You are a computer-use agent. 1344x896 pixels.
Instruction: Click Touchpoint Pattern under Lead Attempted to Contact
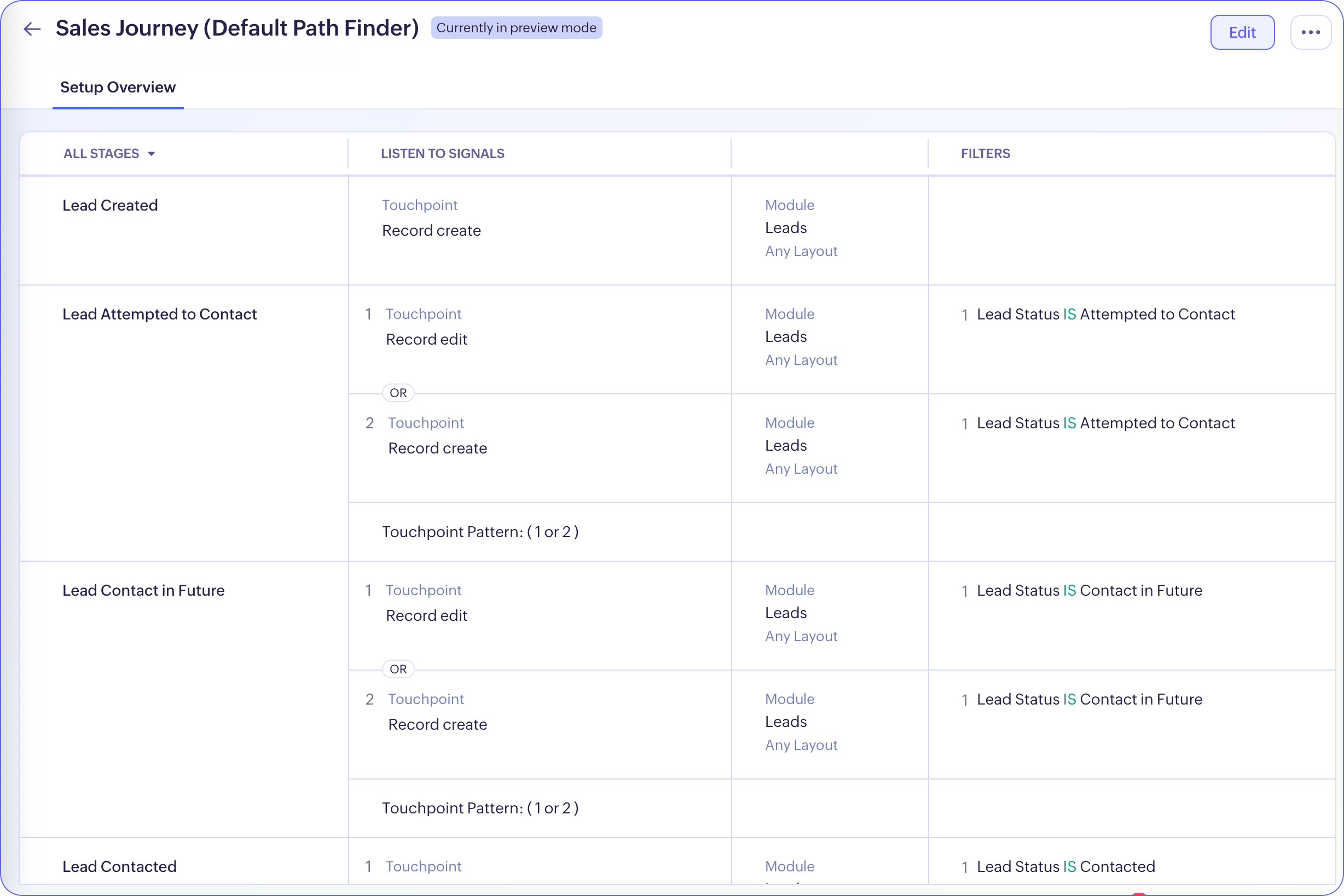point(479,532)
